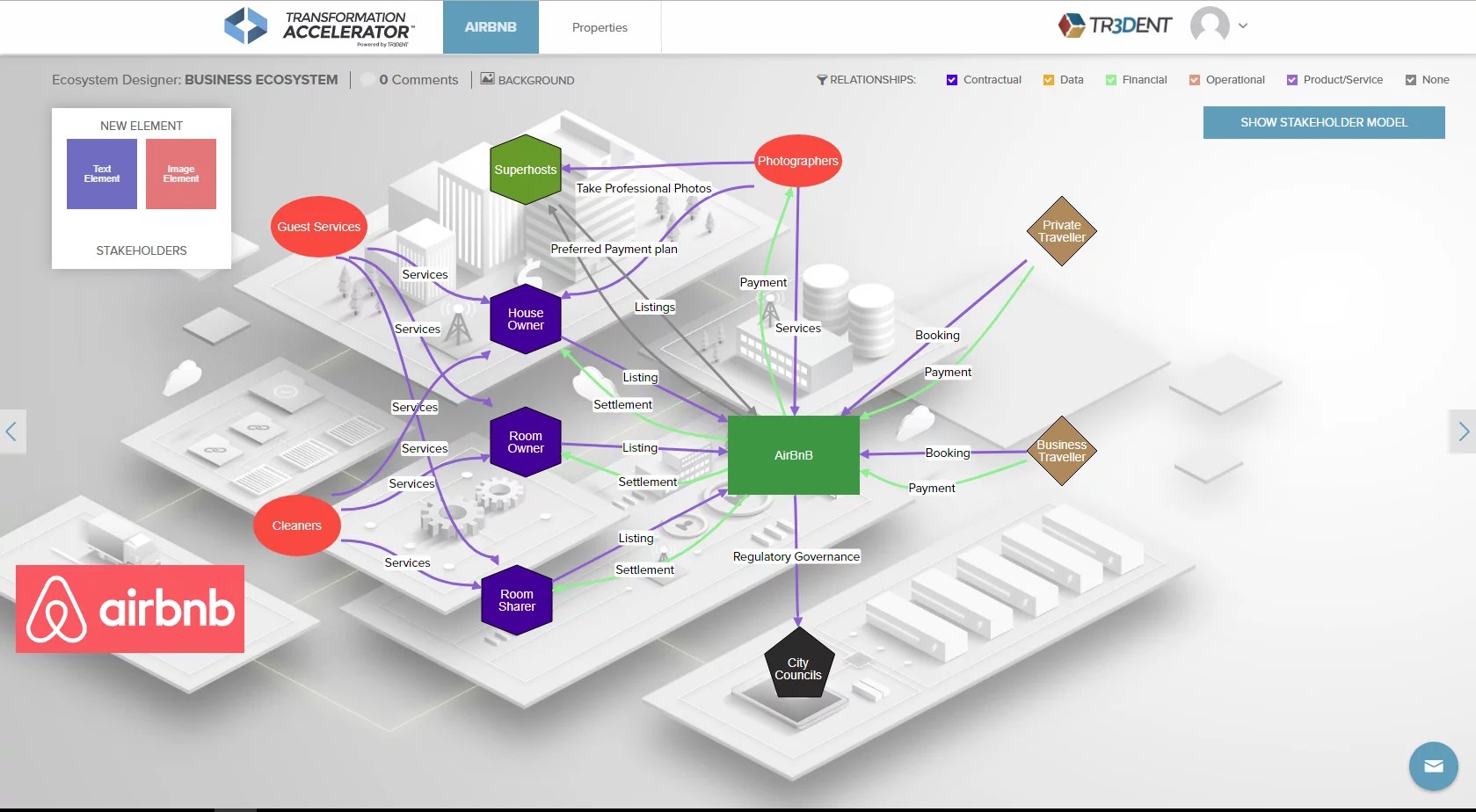Select the AIRBNB tab

(x=490, y=27)
